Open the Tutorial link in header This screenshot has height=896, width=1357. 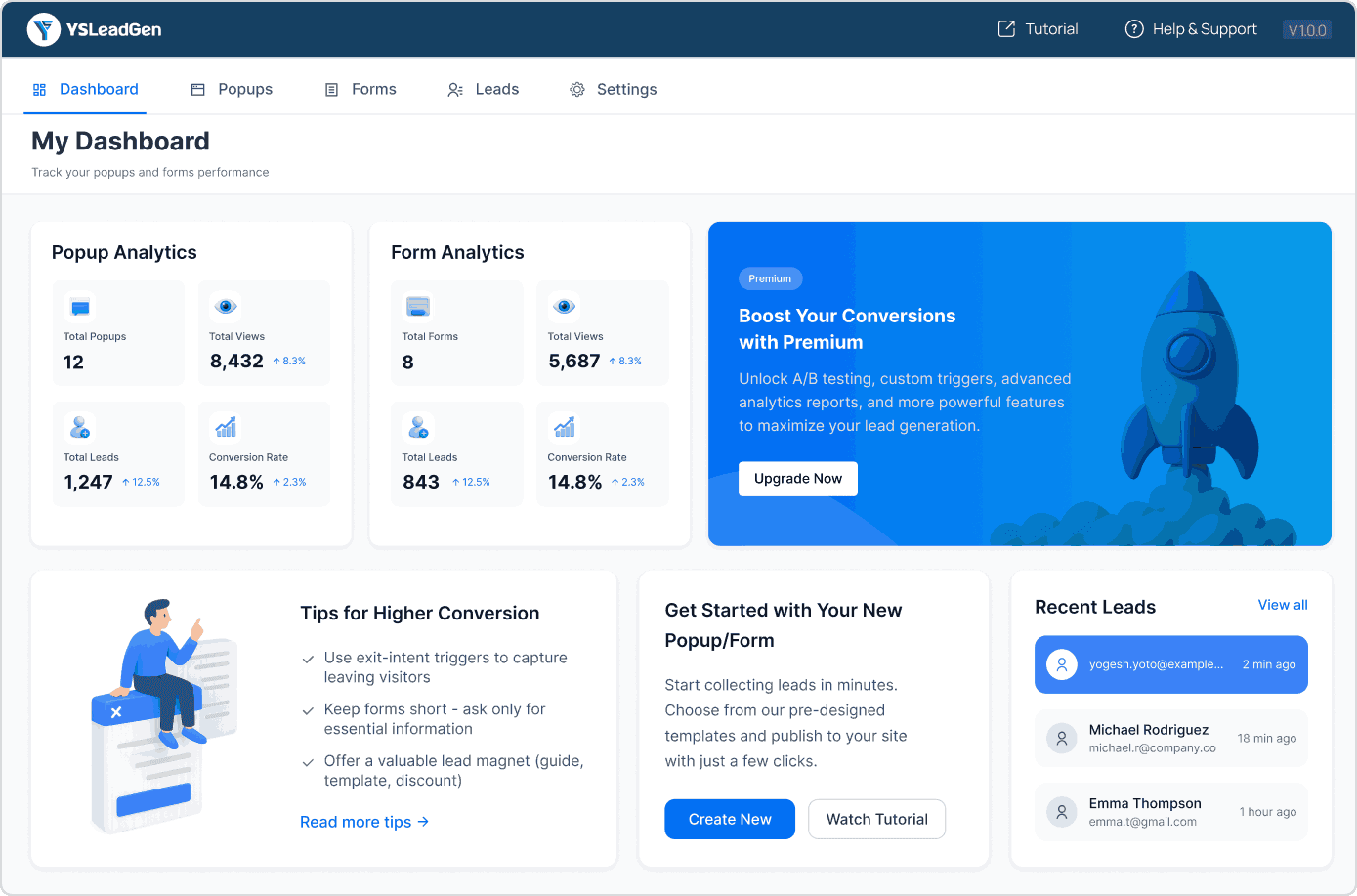(x=1038, y=29)
